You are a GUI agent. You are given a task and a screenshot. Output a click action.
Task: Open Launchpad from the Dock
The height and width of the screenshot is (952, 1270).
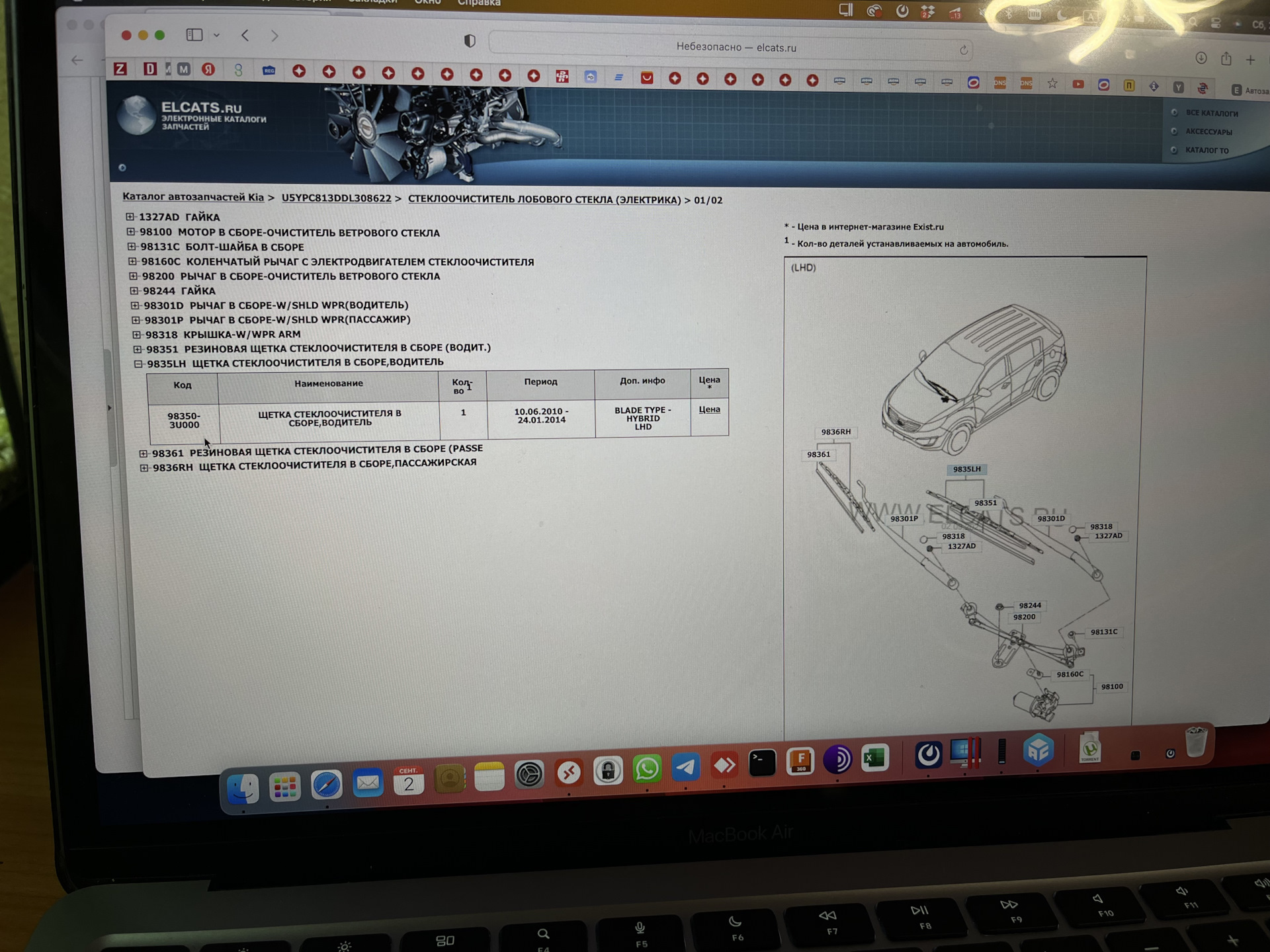point(284,787)
